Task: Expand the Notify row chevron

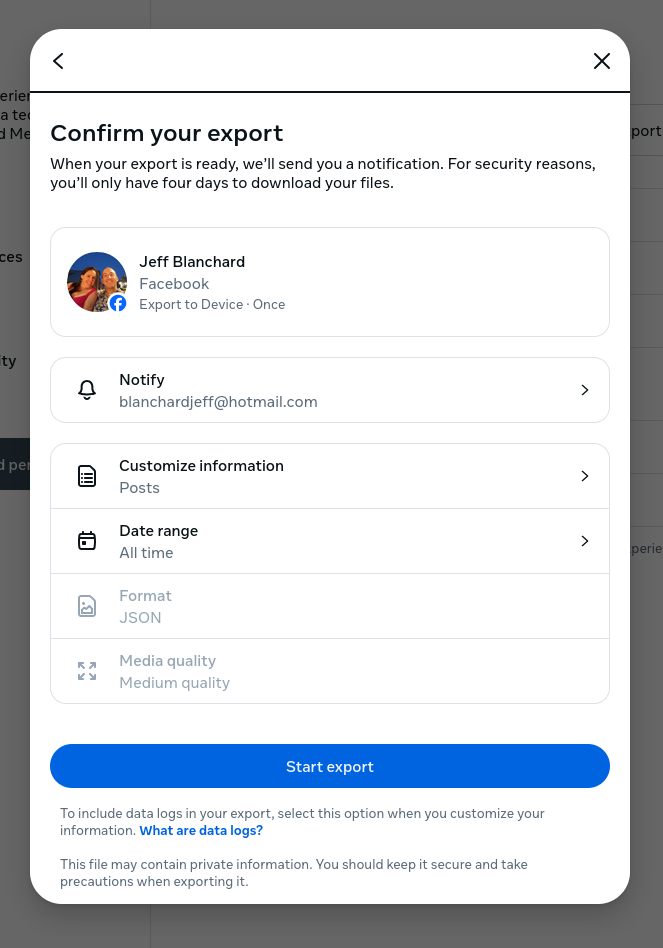Action: pos(585,390)
